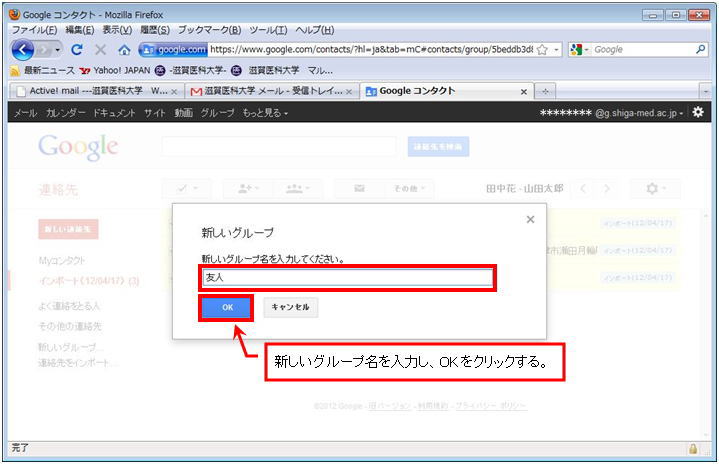Click the Google logo

[x=78, y=147]
